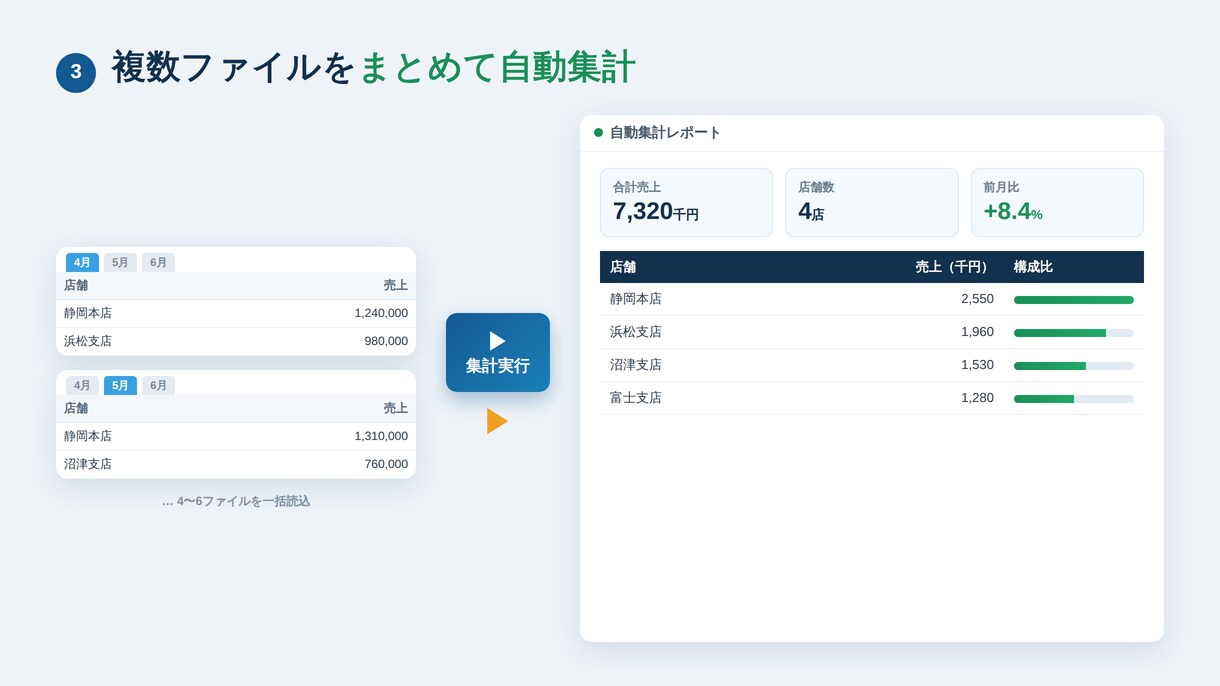Click the 1,960 sales value
This screenshot has width=1220, height=686.
[977, 332]
